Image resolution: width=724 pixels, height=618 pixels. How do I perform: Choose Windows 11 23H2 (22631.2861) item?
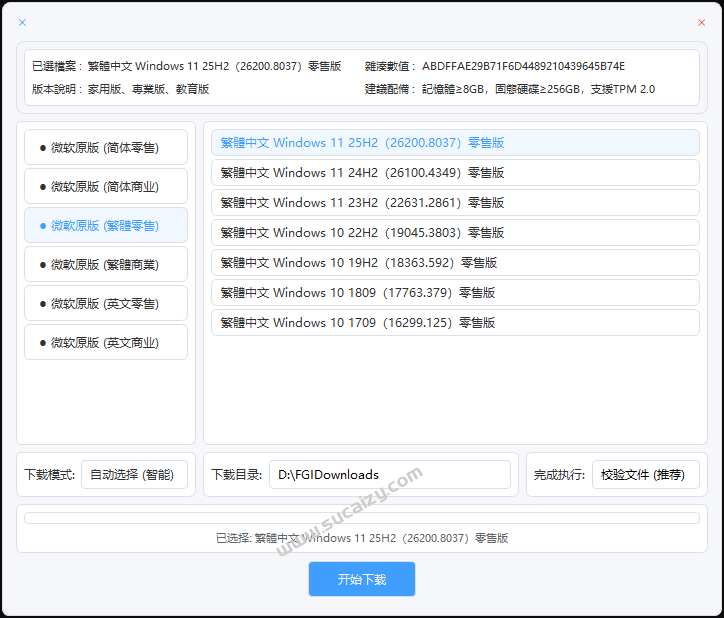pyautogui.click(x=455, y=203)
